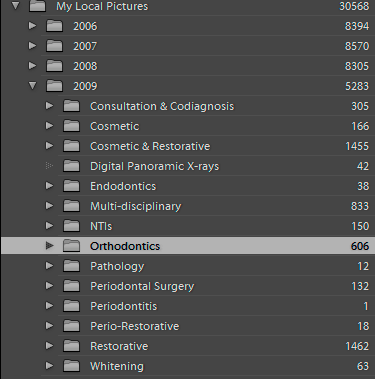Expand the Restorative folder arrow
The image size is (375, 379).
tap(49, 346)
